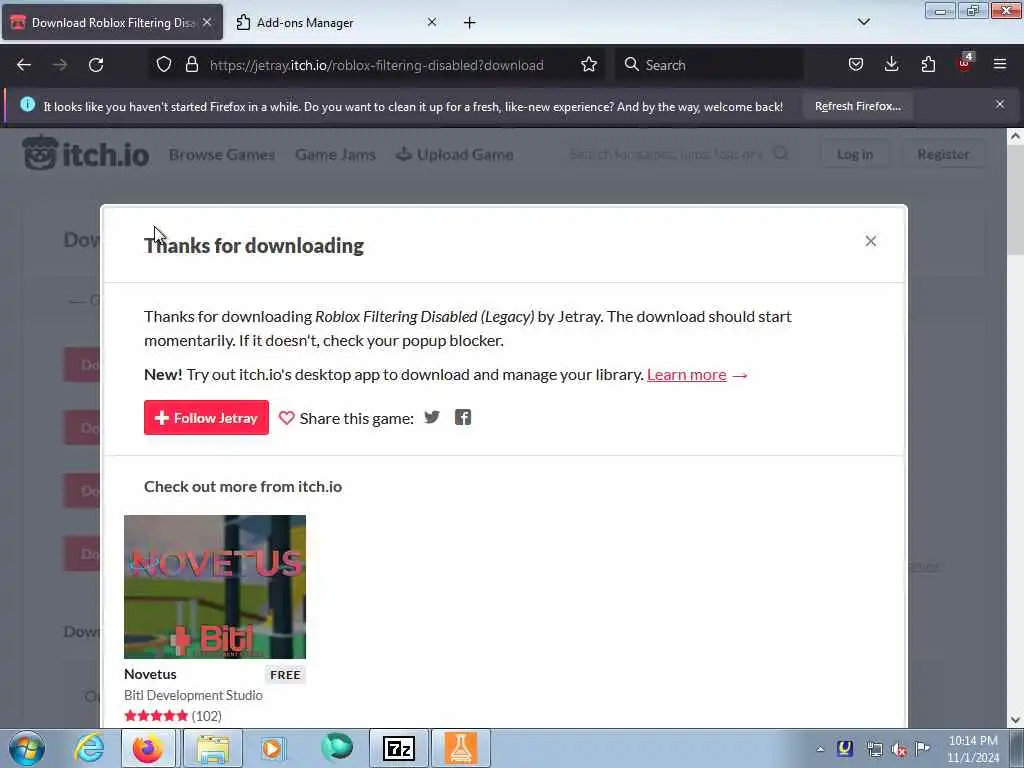Viewport: 1024px width, 768px height.
Task: Click the Novetus five-star rating
Action: tap(156, 716)
